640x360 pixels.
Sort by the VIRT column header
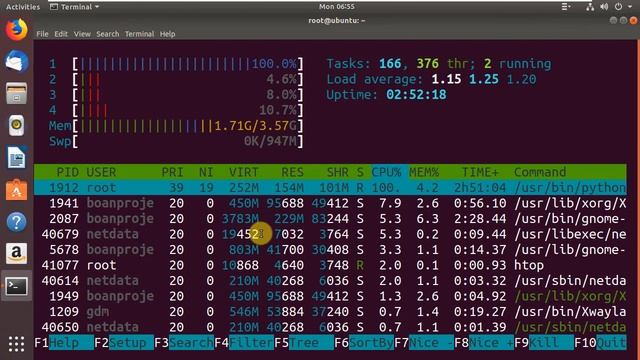coord(243,172)
